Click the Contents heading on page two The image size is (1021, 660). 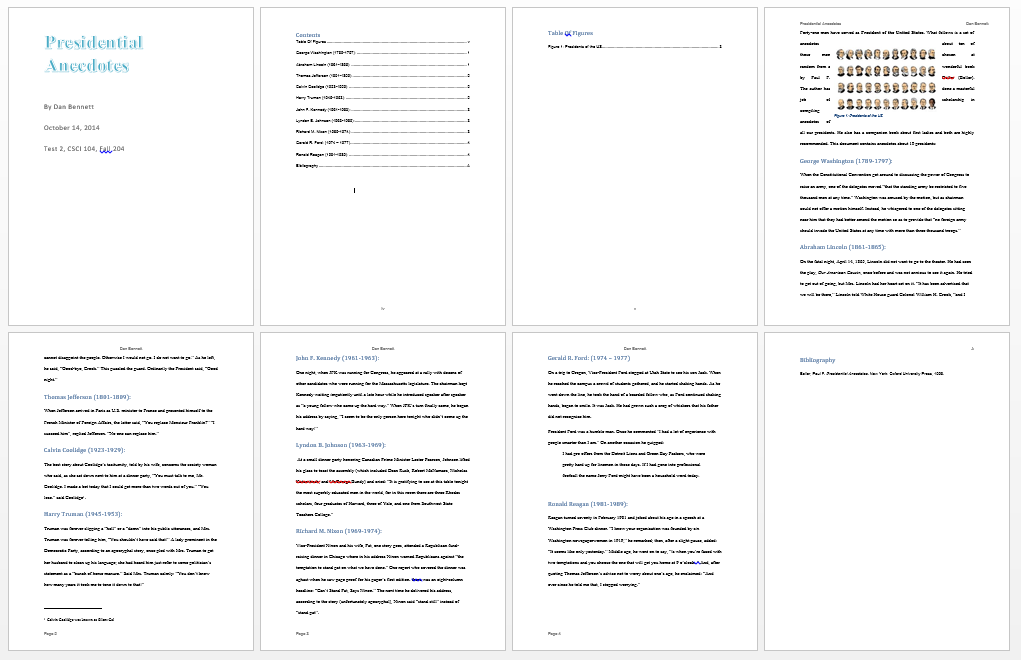tap(308, 35)
